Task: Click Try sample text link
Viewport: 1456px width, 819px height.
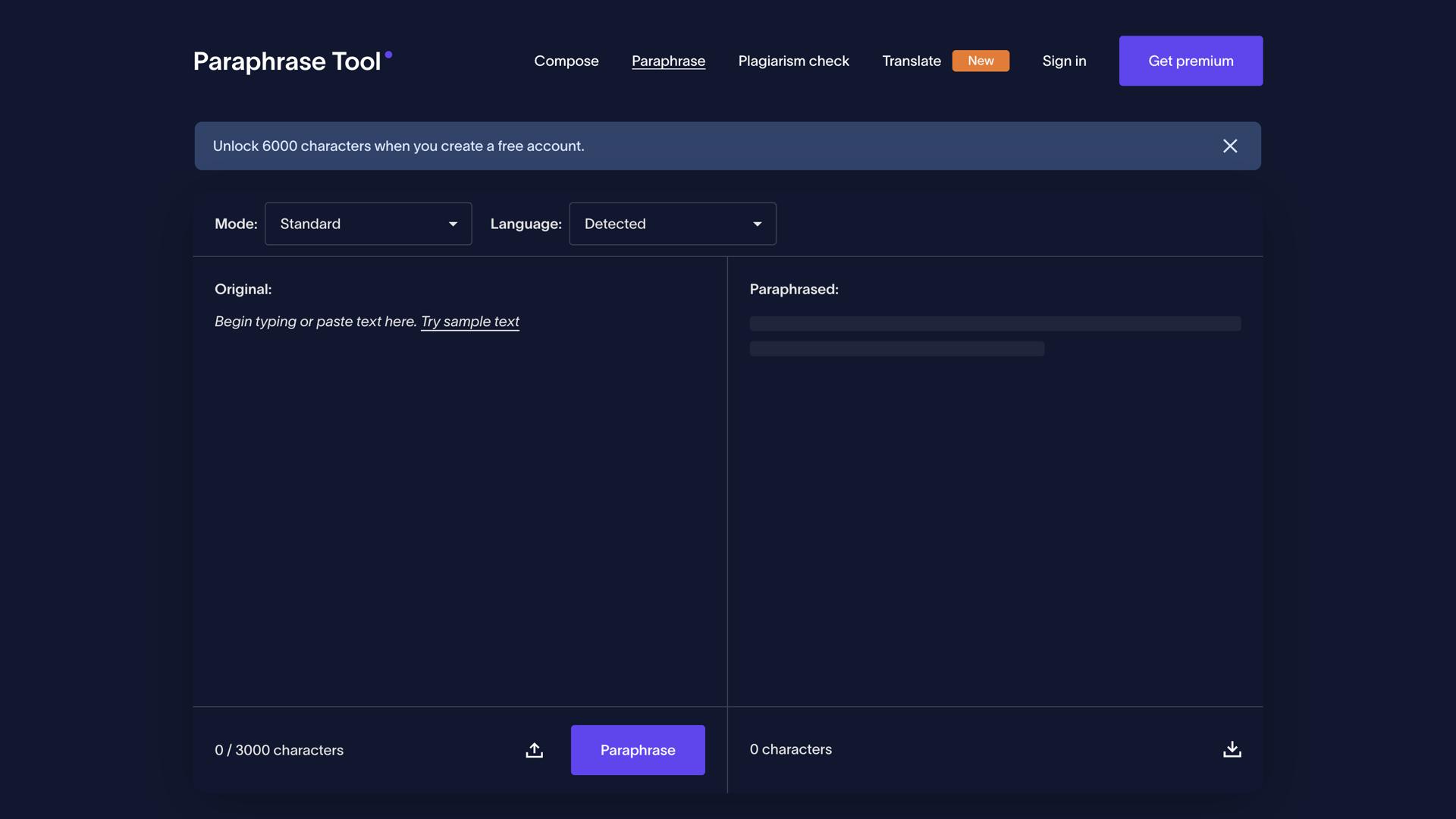Action: [x=469, y=322]
